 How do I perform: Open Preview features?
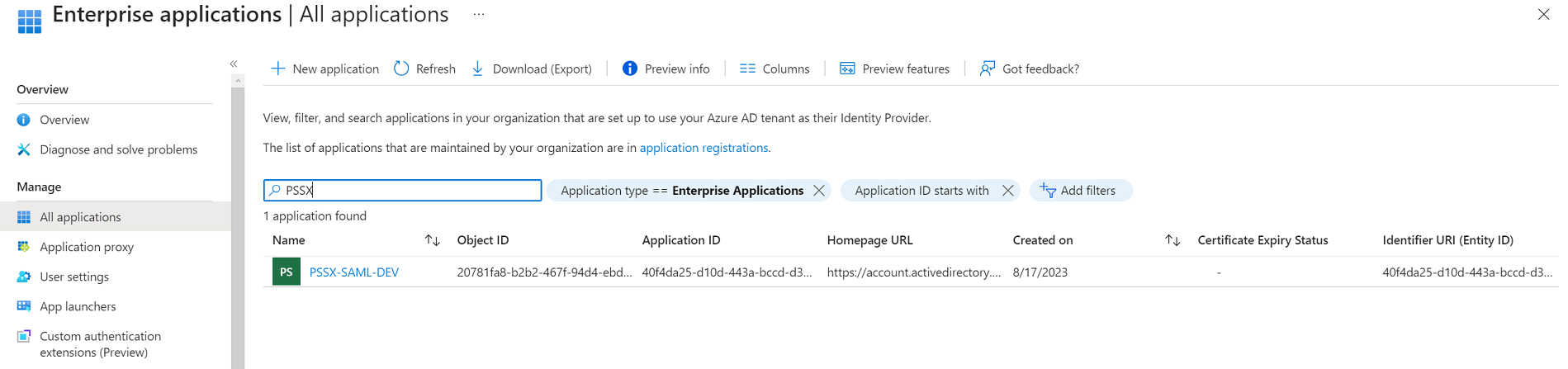[x=895, y=69]
